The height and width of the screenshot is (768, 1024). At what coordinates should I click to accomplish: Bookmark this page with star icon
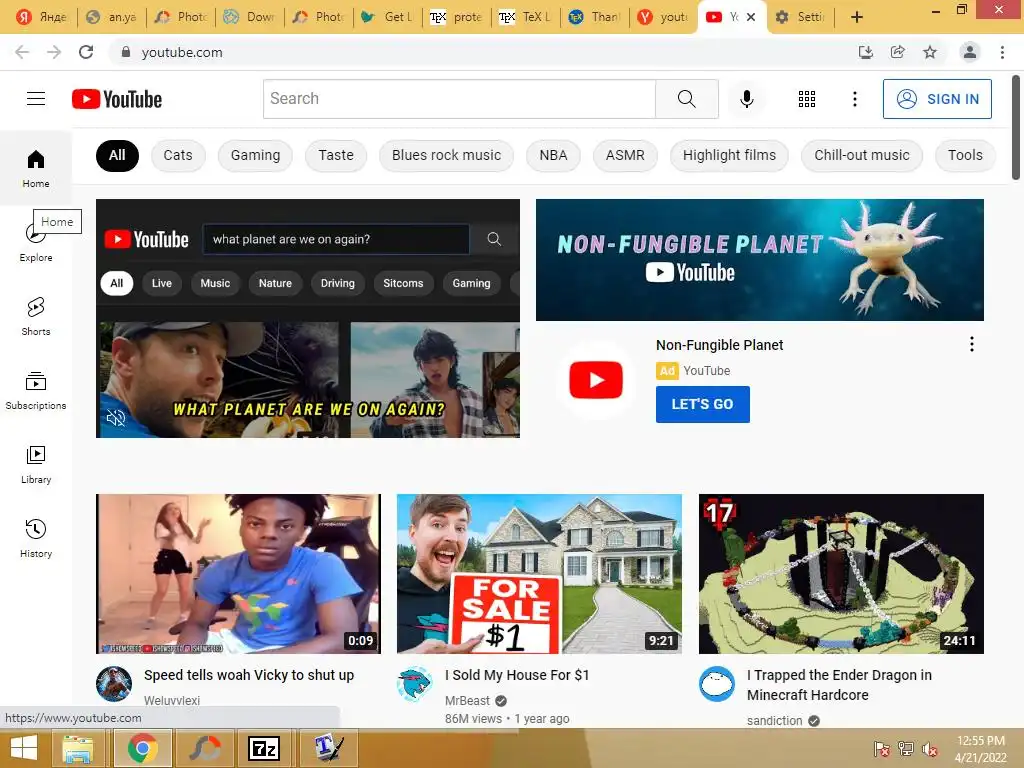(x=930, y=52)
